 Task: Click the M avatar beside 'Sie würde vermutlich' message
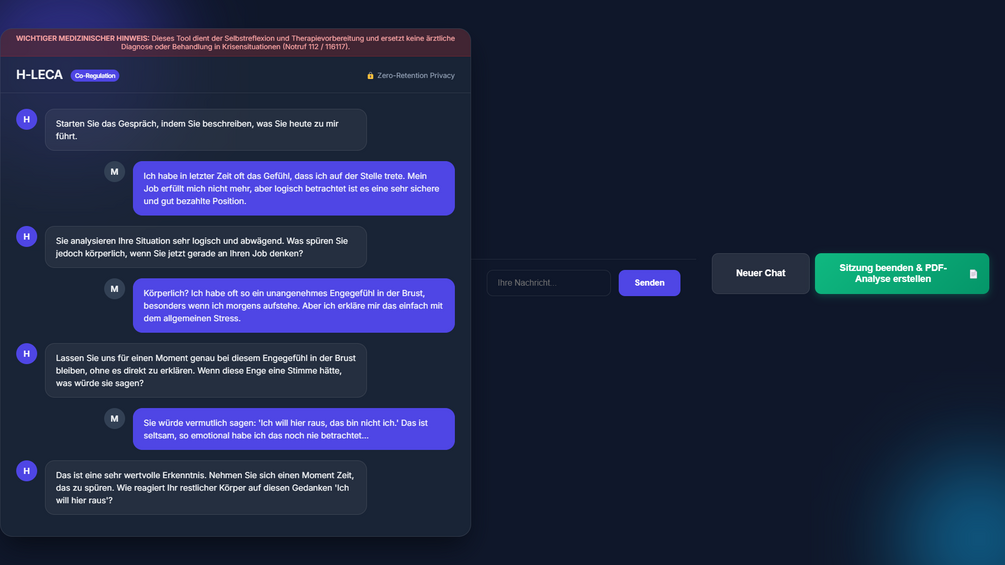coord(114,419)
